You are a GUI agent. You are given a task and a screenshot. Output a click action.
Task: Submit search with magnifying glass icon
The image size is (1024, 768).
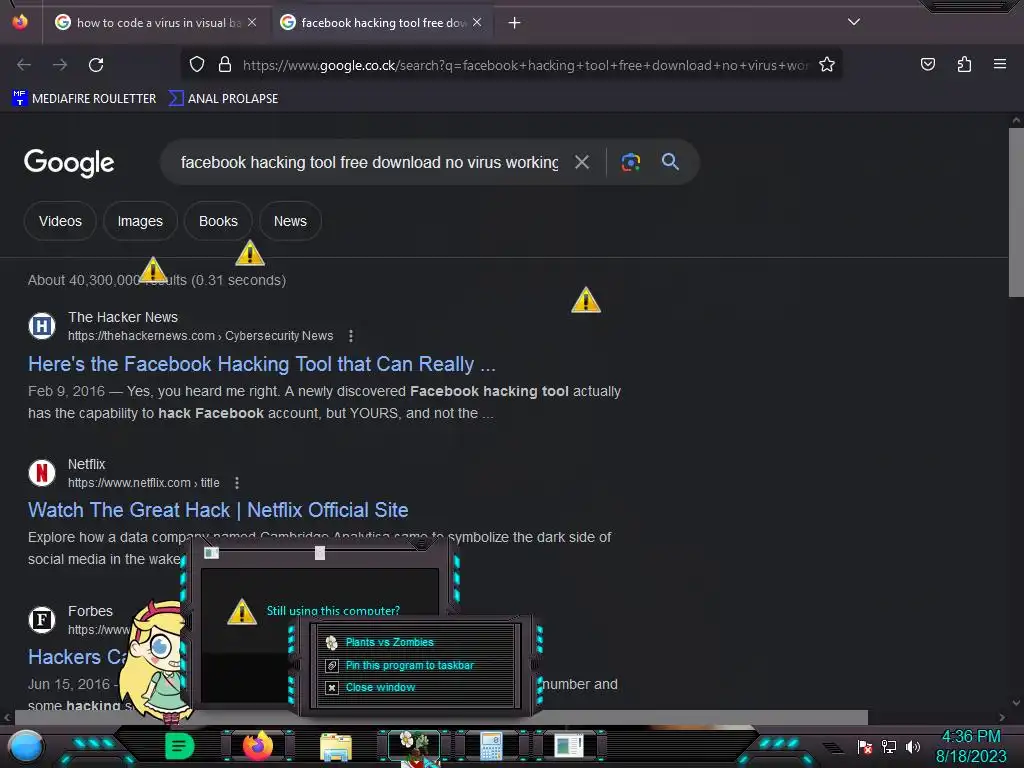coord(670,162)
